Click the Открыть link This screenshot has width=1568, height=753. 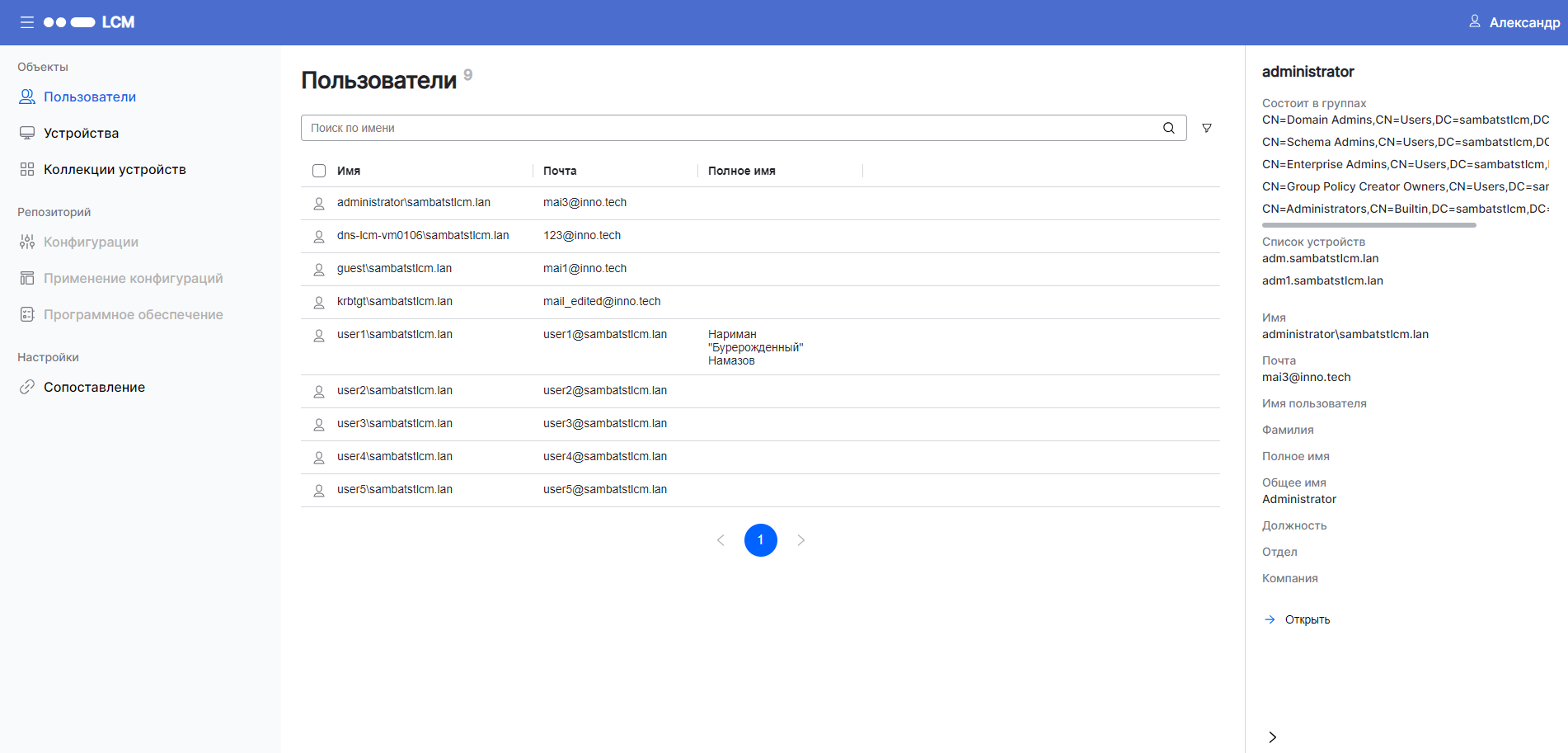1307,619
